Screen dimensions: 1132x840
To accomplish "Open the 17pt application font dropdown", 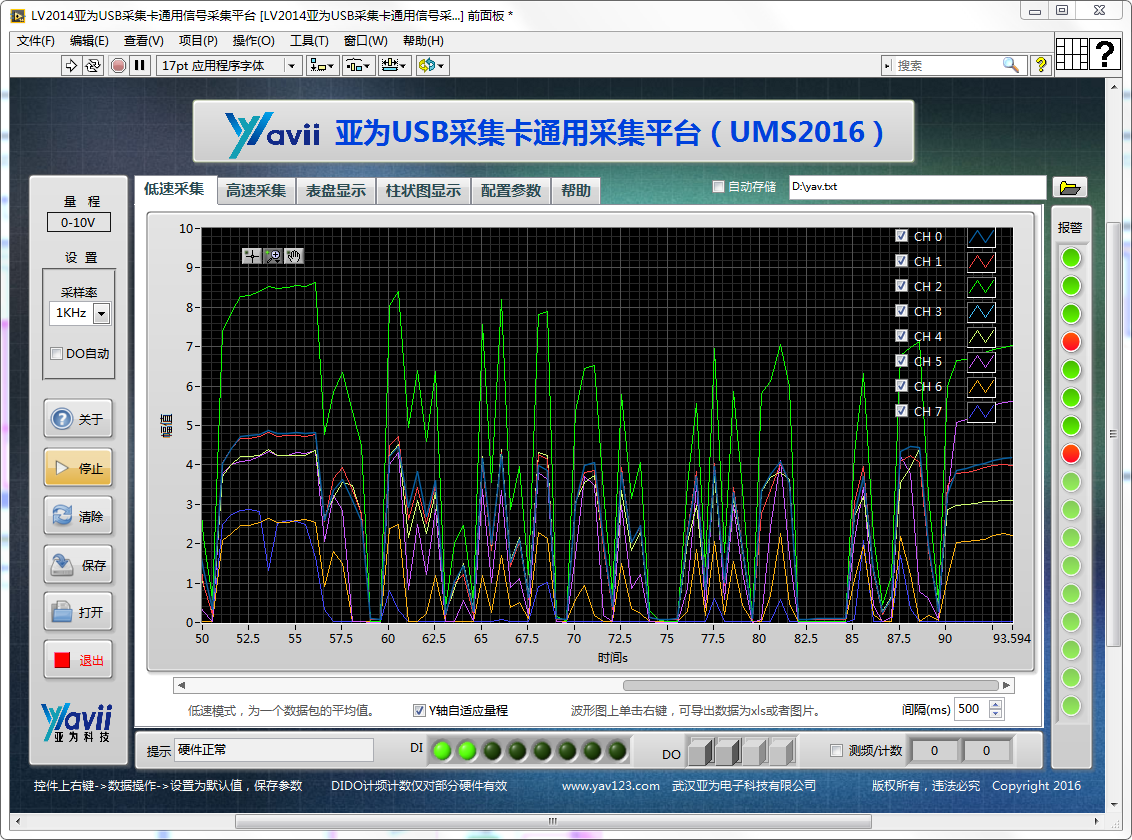I will [x=293, y=65].
